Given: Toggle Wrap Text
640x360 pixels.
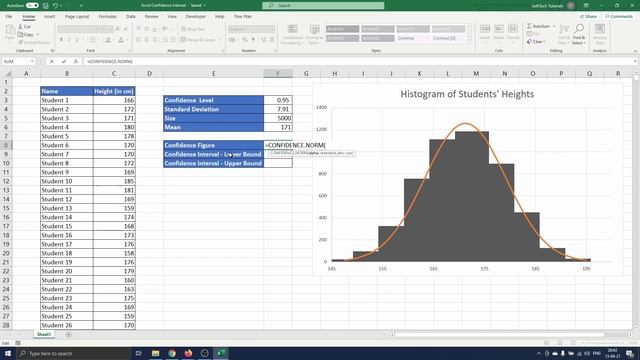Looking at the screenshot, I should tap(192, 29).
